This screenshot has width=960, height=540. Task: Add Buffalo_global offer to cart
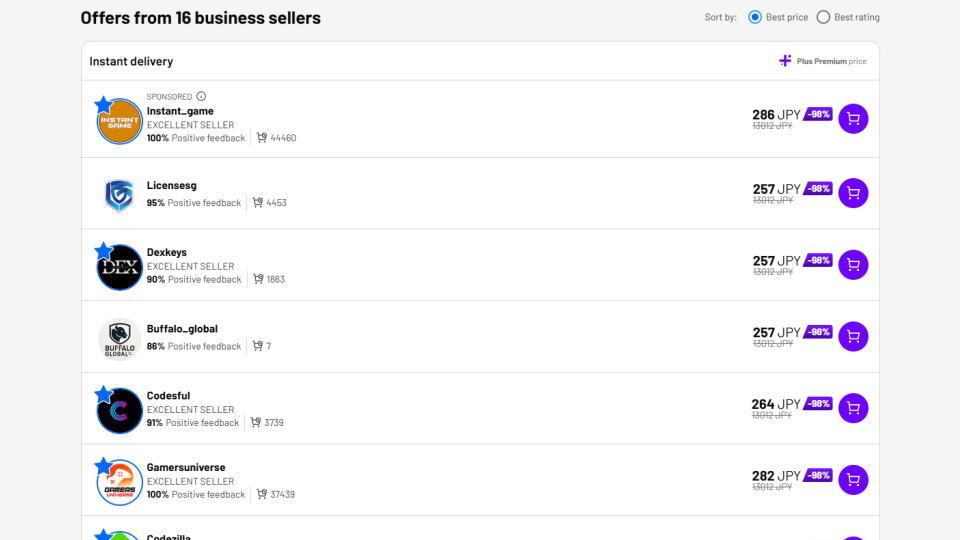point(853,336)
